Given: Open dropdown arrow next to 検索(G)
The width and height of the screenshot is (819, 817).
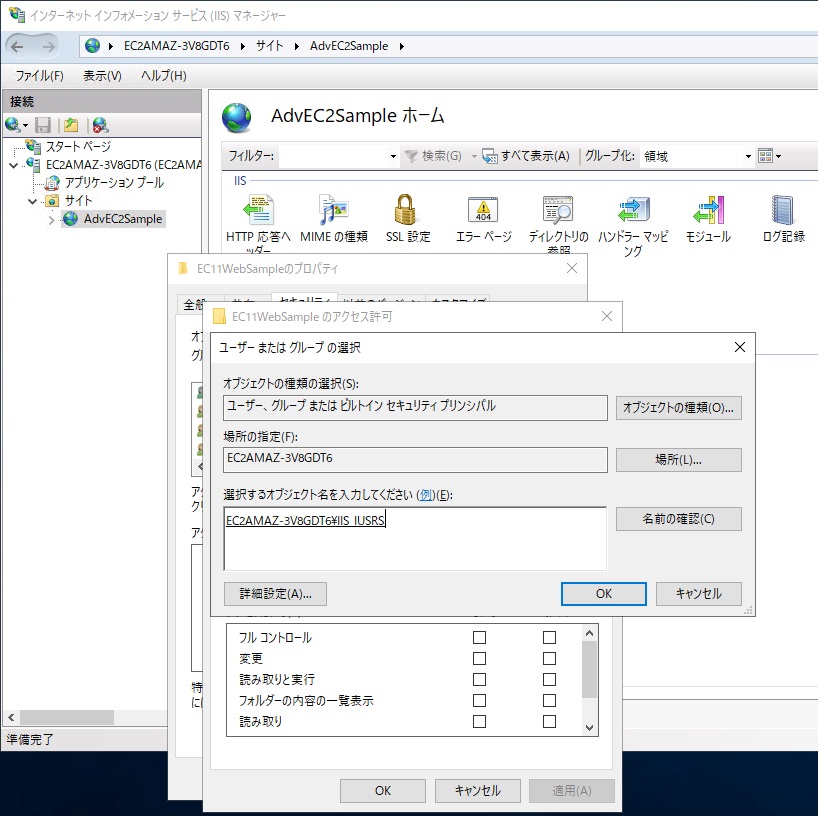Looking at the screenshot, I should pos(474,156).
